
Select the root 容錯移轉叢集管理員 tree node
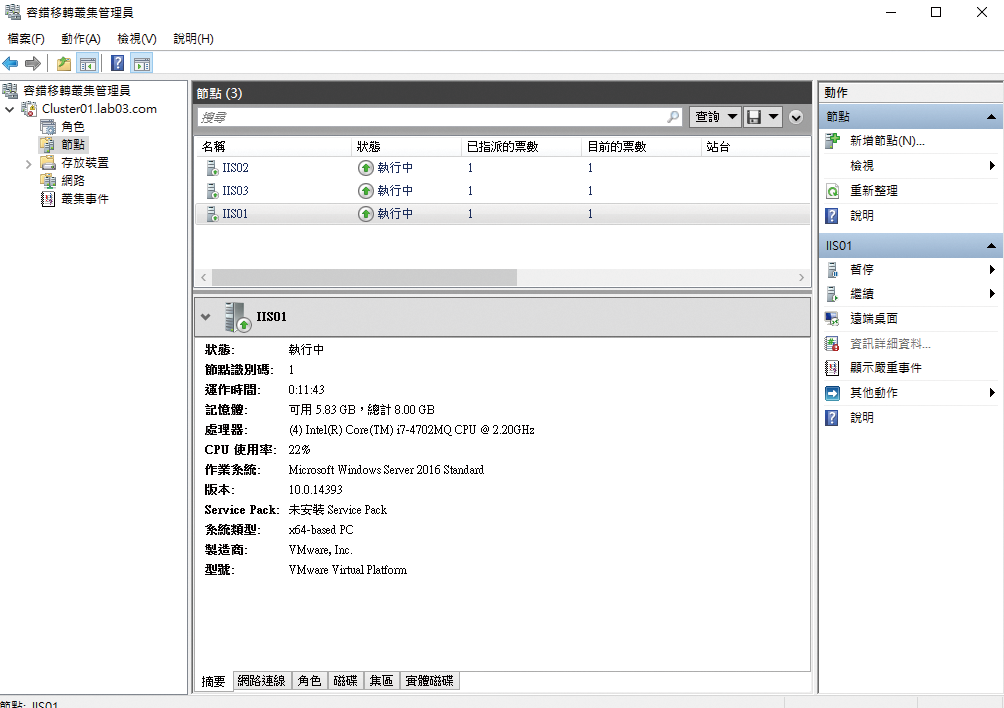tap(76, 91)
